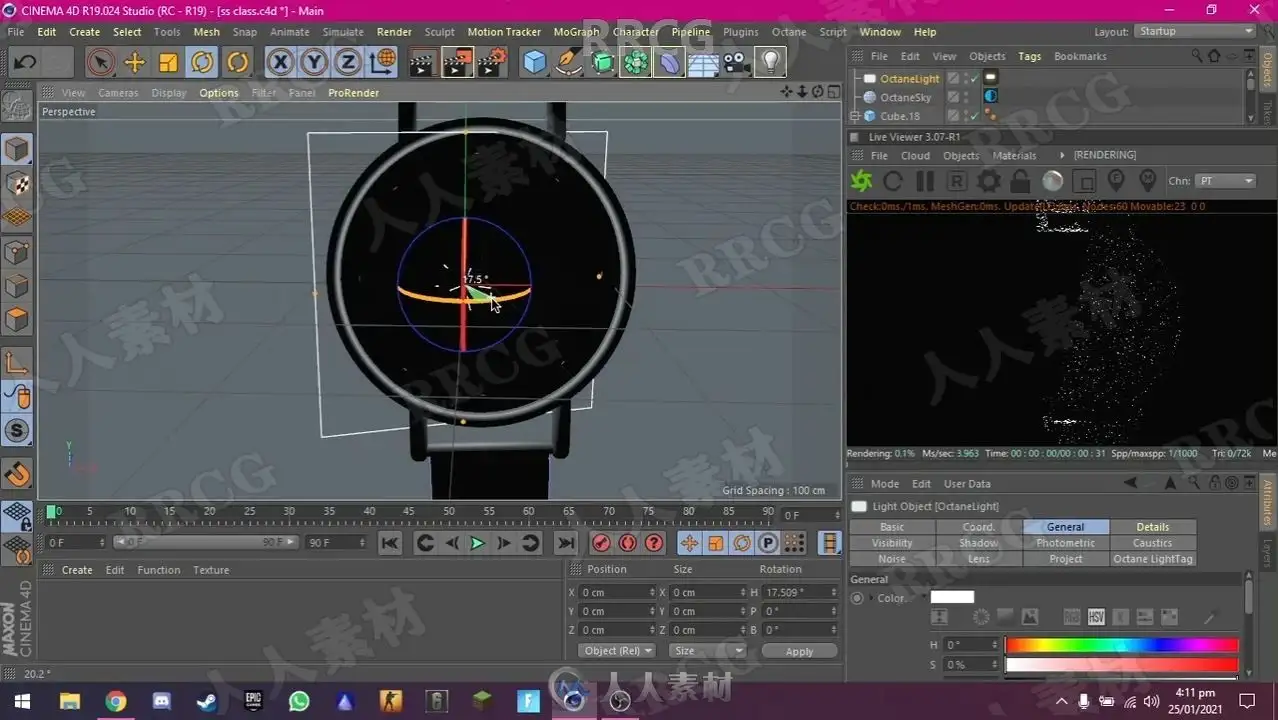The image size is (1278, 720).
Task: Toggle Z axis lock
Action: point(347,63)
